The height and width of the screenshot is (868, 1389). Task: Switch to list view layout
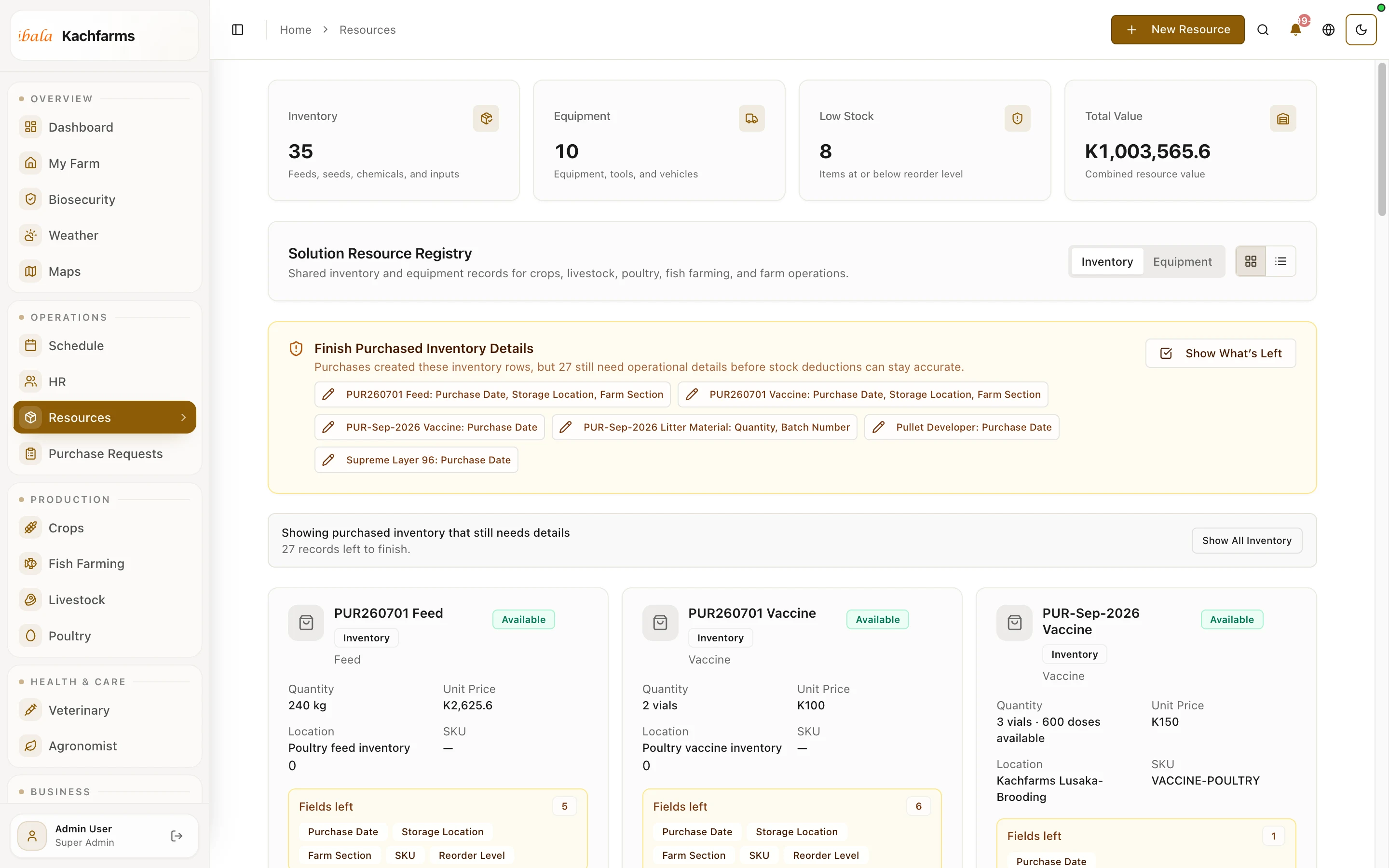point(1280,261)
